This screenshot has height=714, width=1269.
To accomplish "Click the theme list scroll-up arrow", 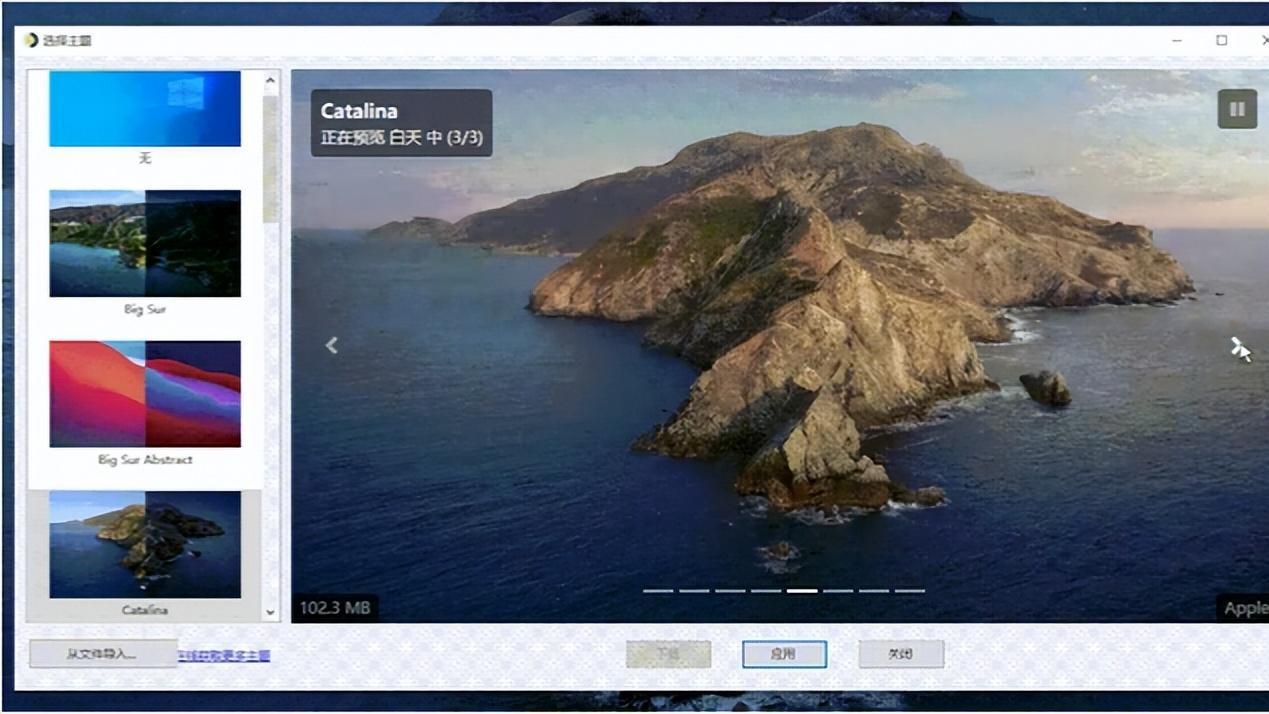I will tap(270, 80).
